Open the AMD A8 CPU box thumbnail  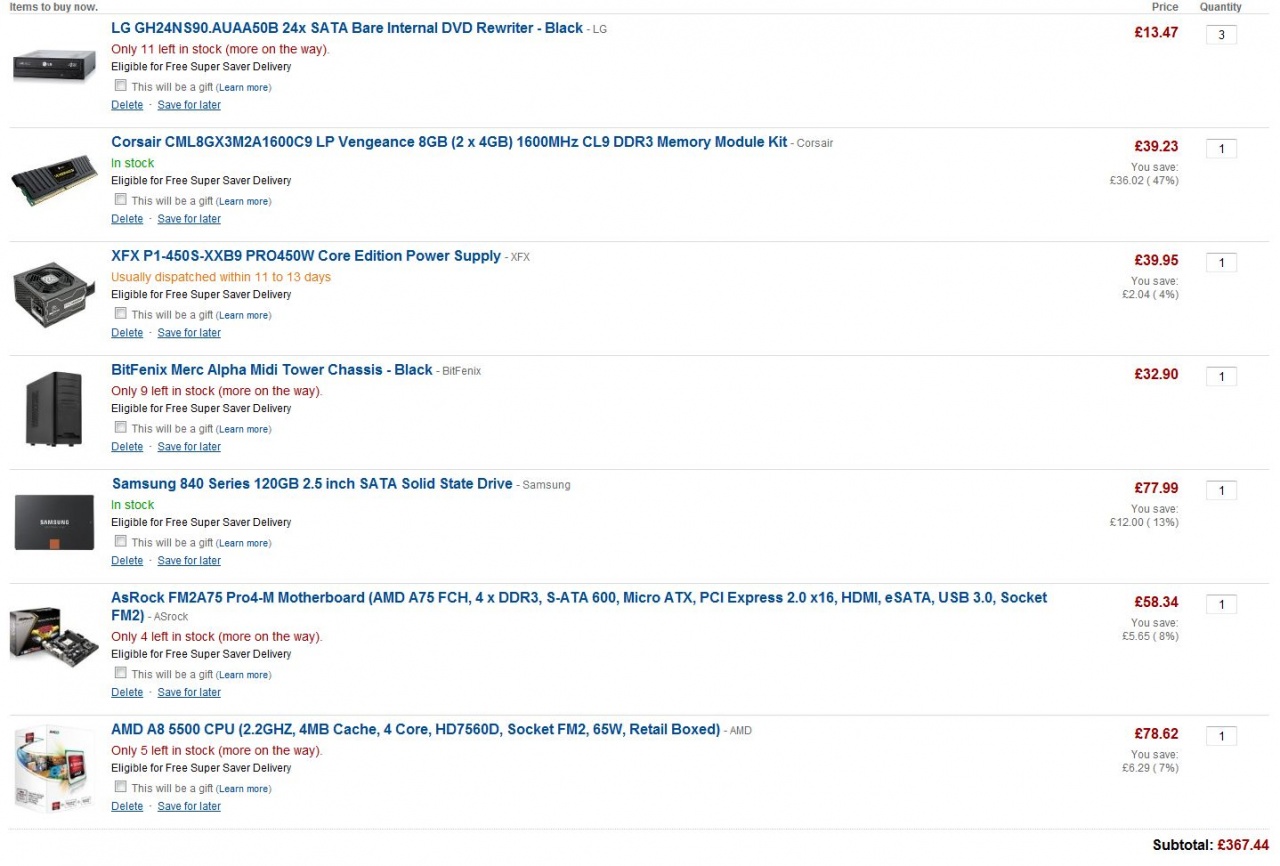pos(54,768)
